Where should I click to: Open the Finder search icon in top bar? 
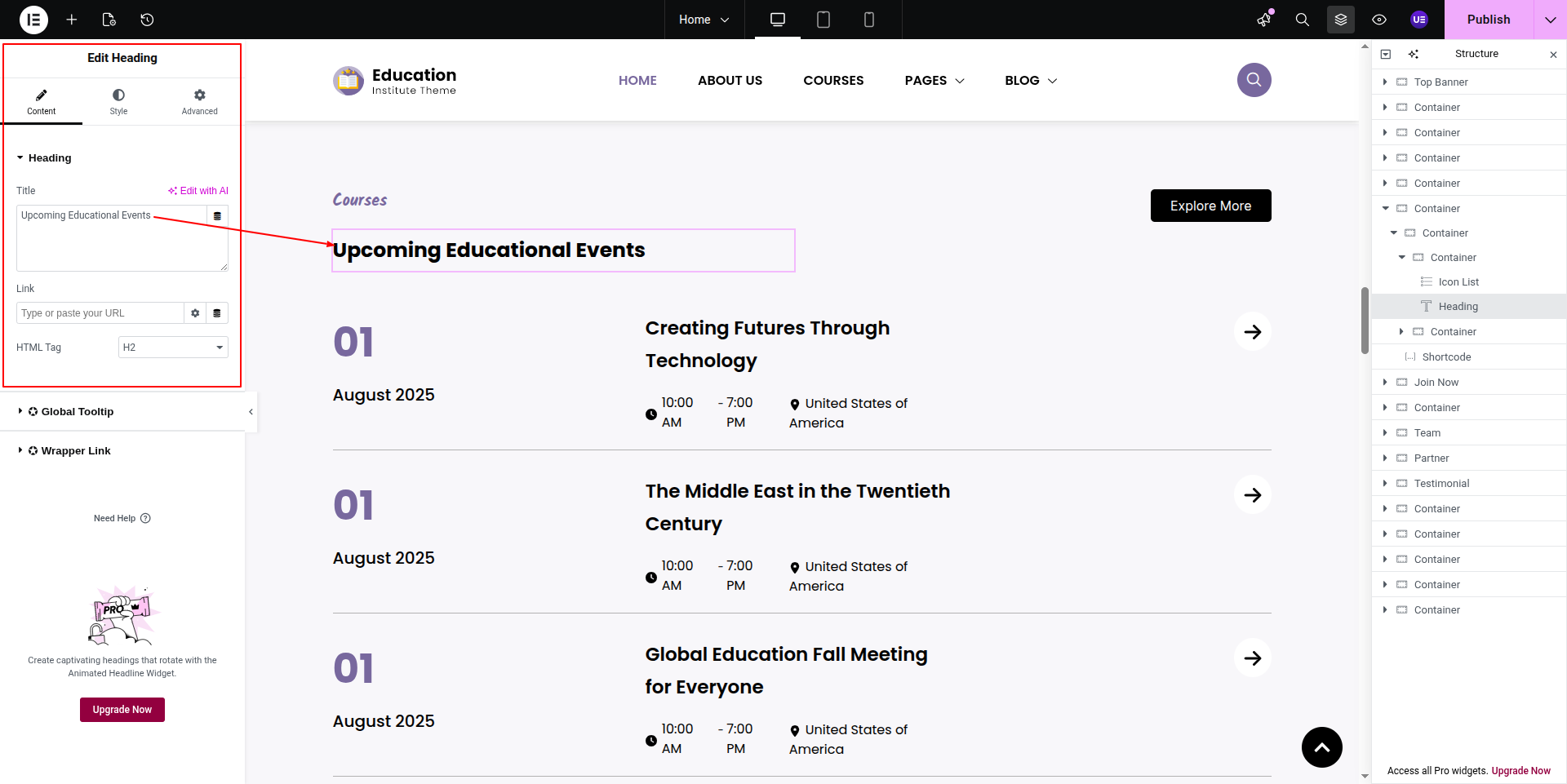pyautogui.click(x=1303, y=20)
